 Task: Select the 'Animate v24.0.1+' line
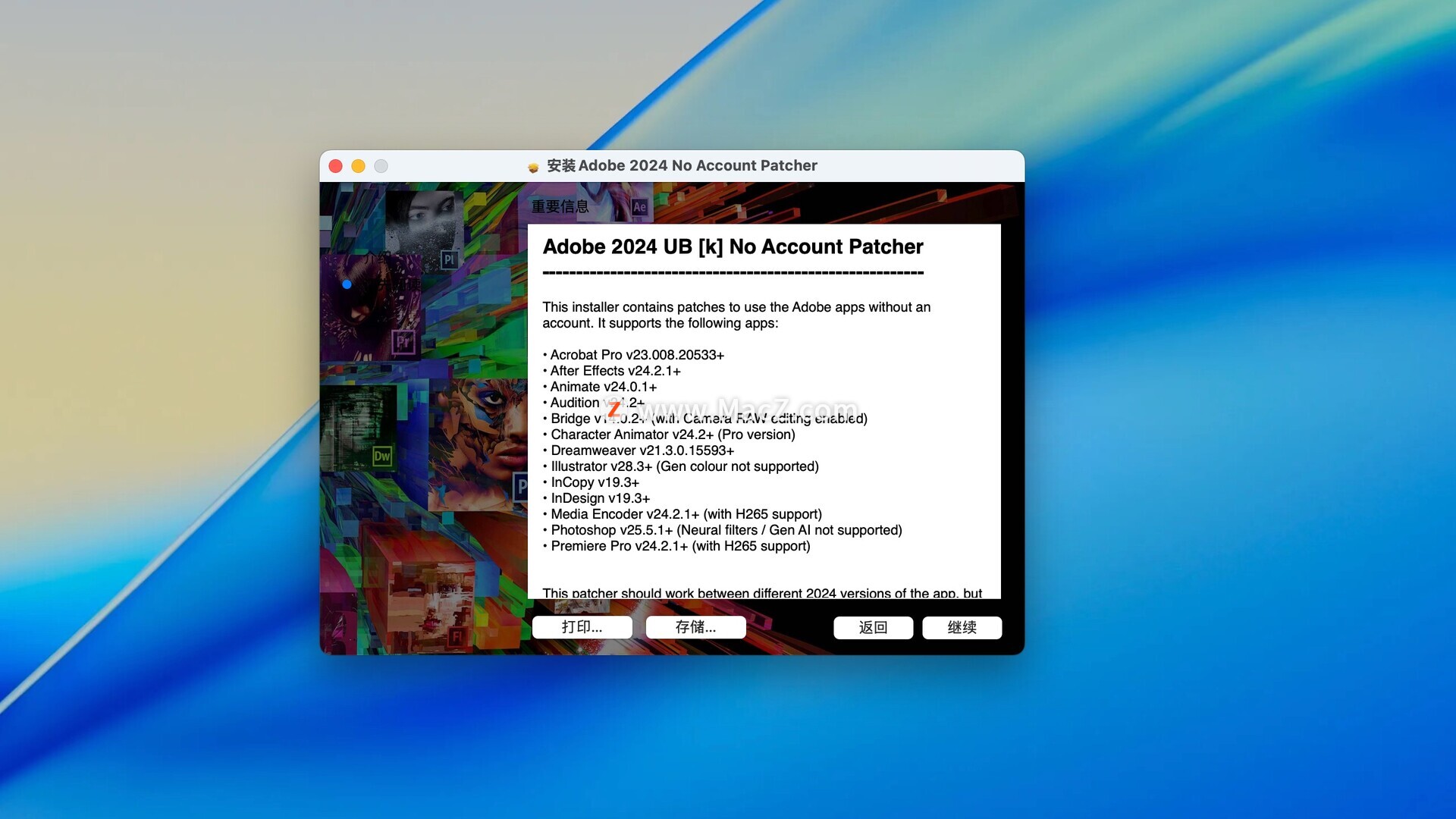point(601,387)
